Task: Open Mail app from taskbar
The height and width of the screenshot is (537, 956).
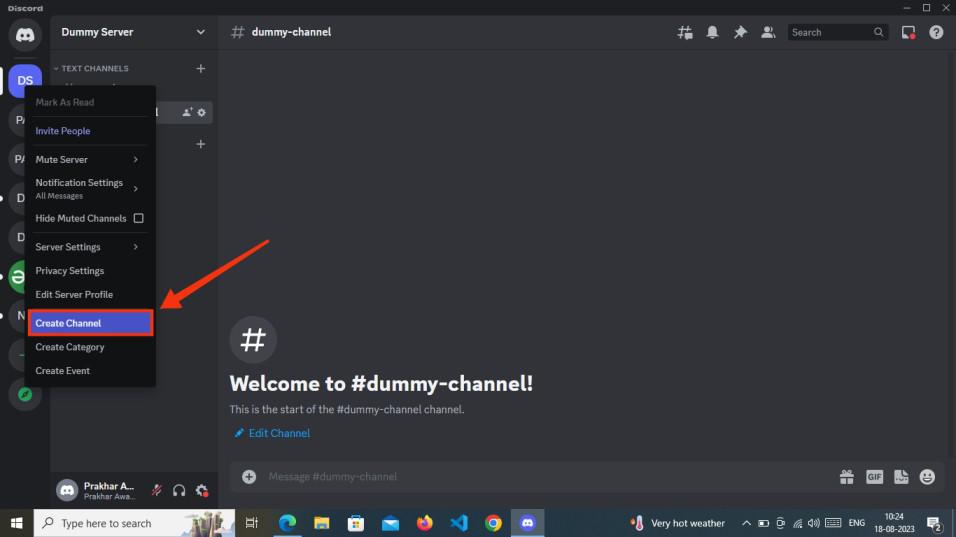Action: click(390, 523)
